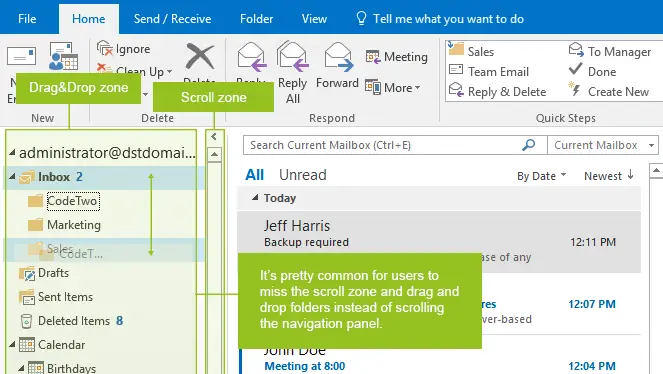Click the Forward email icon
The height and width of the screenshot is (374, 663).
click(337, 57)
